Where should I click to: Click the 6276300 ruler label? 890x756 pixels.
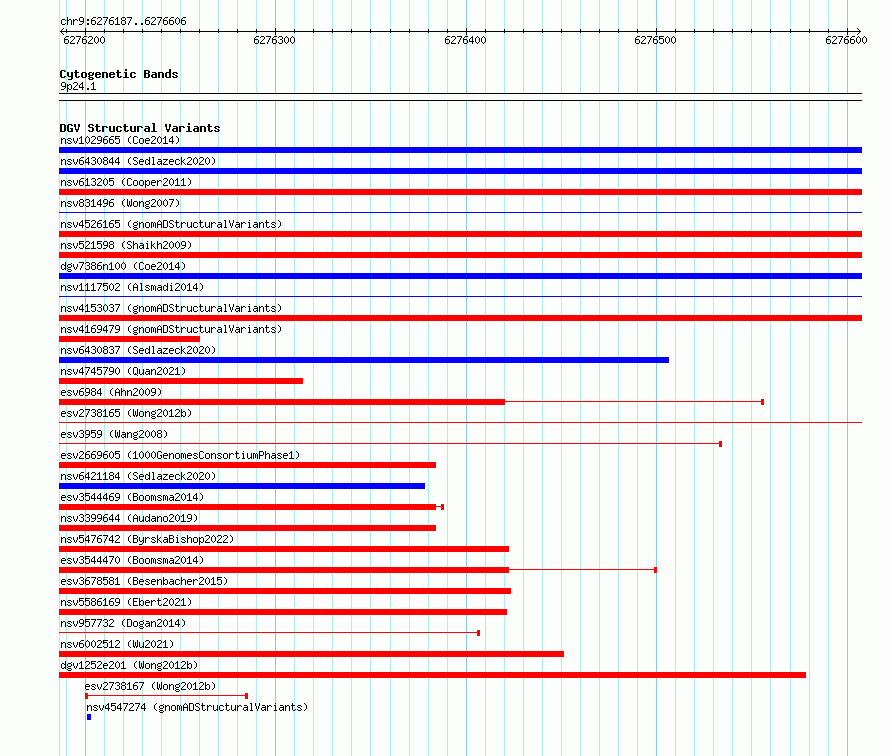(x=274, y=40)
